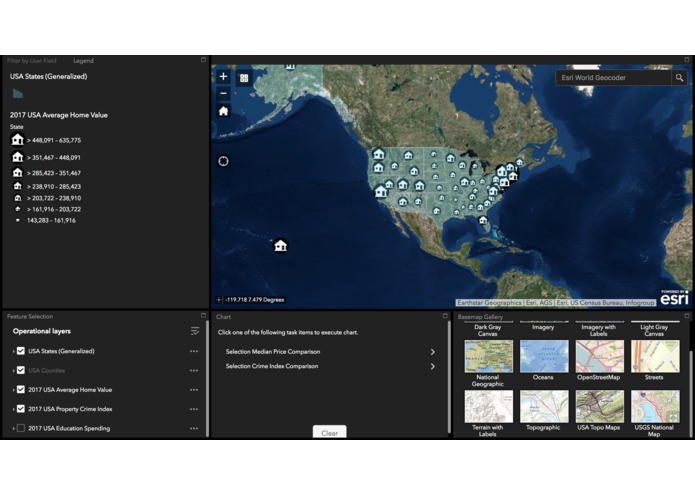This screenshot has width=695, height=494.
Task: Click the esri logo on the map
Action: (x=674, y=298)
